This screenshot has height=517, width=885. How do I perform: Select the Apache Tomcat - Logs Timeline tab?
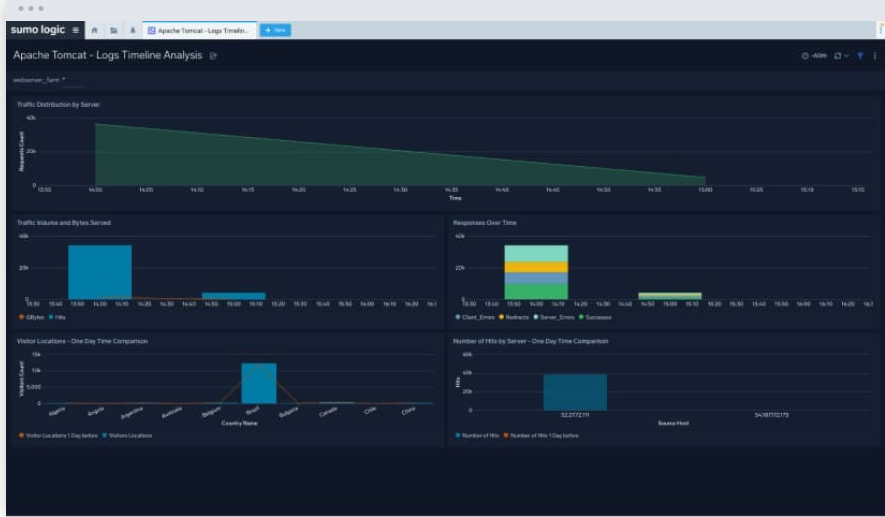[199, 30]
